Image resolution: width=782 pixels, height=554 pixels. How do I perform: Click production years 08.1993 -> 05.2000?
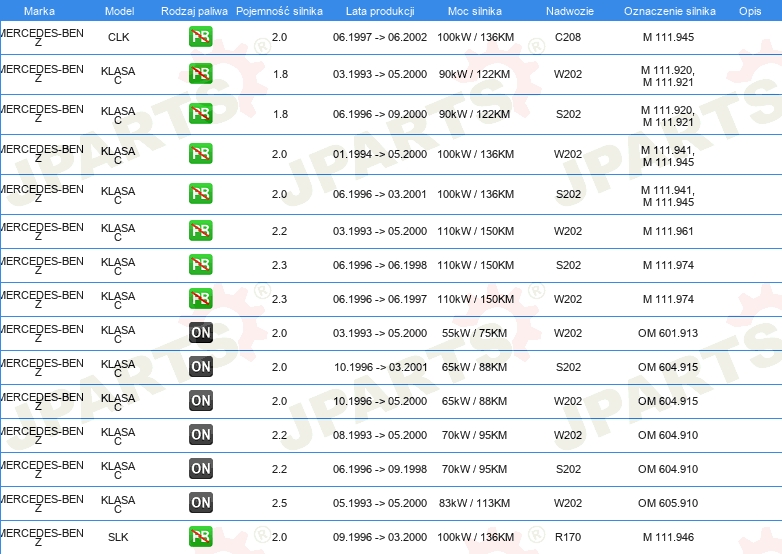[x=380, y=435]
